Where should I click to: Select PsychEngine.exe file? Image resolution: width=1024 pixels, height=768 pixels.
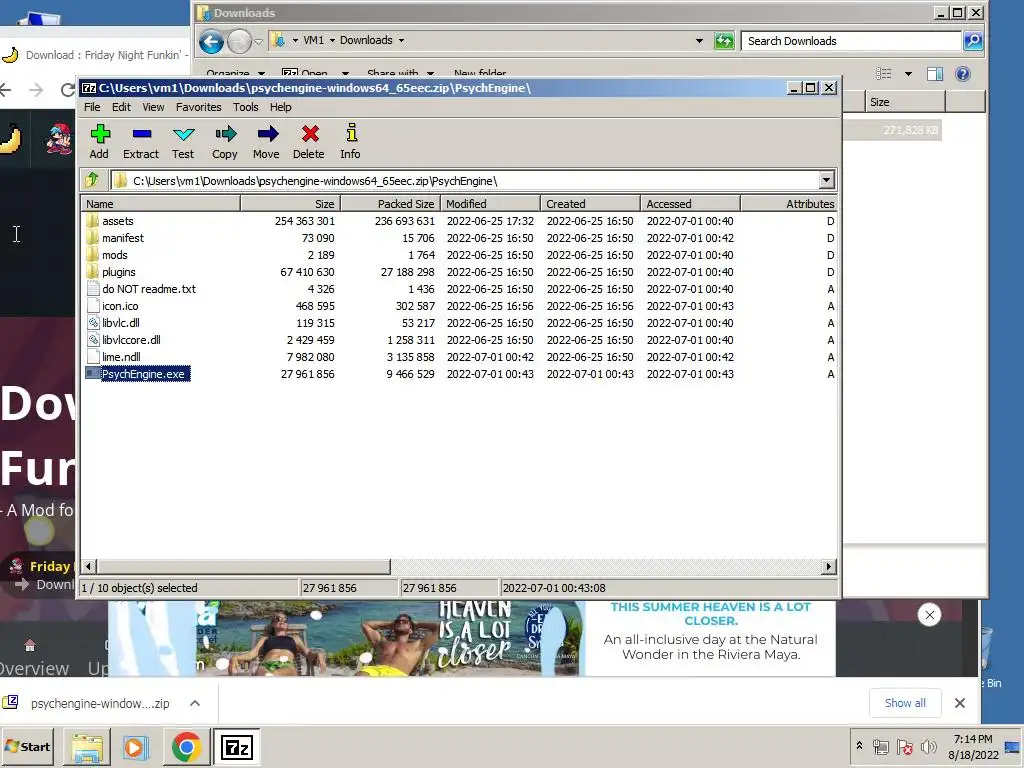click(x=143, y=374)
